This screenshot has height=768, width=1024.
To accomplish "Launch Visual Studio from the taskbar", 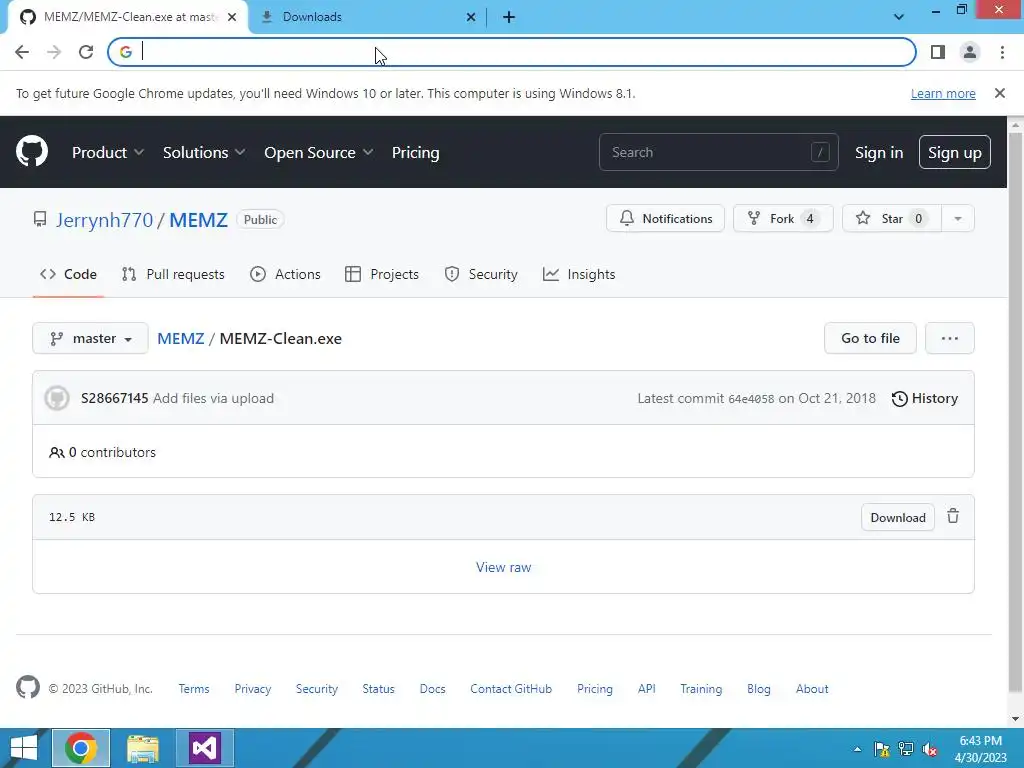I will click(x=205, y=748).
